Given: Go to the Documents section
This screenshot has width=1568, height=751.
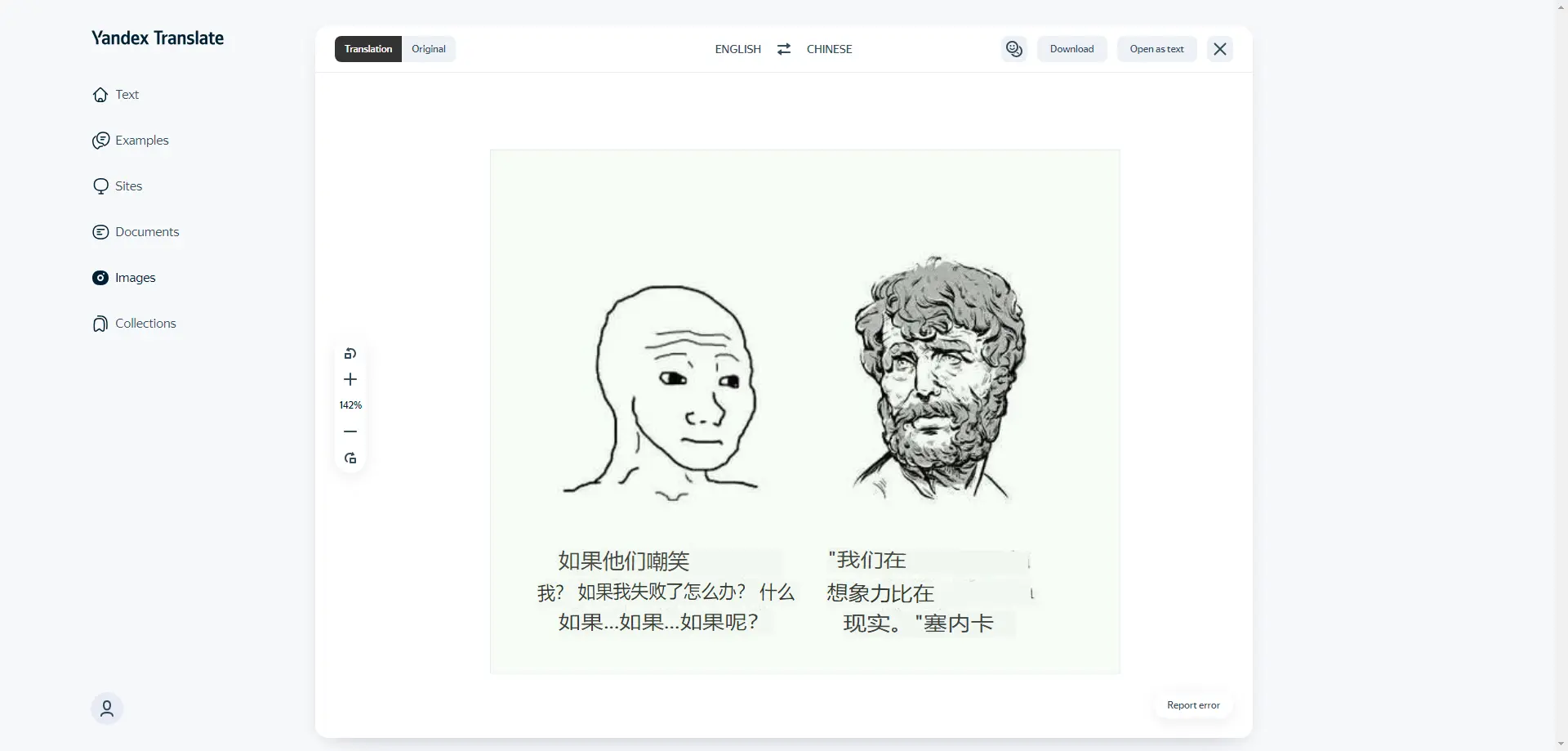Looking at the screenshot, I should 147,232.
